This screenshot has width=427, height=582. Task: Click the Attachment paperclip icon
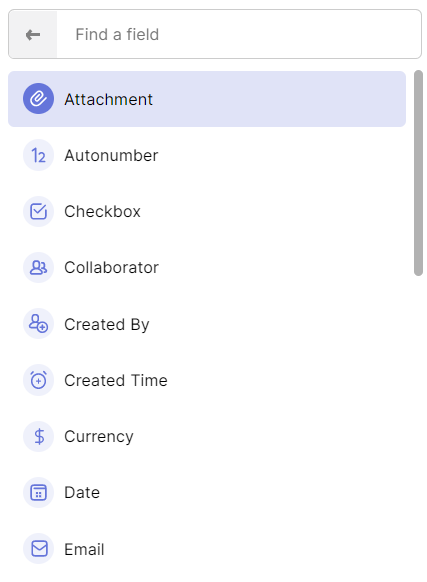click(x=38, y=99)
